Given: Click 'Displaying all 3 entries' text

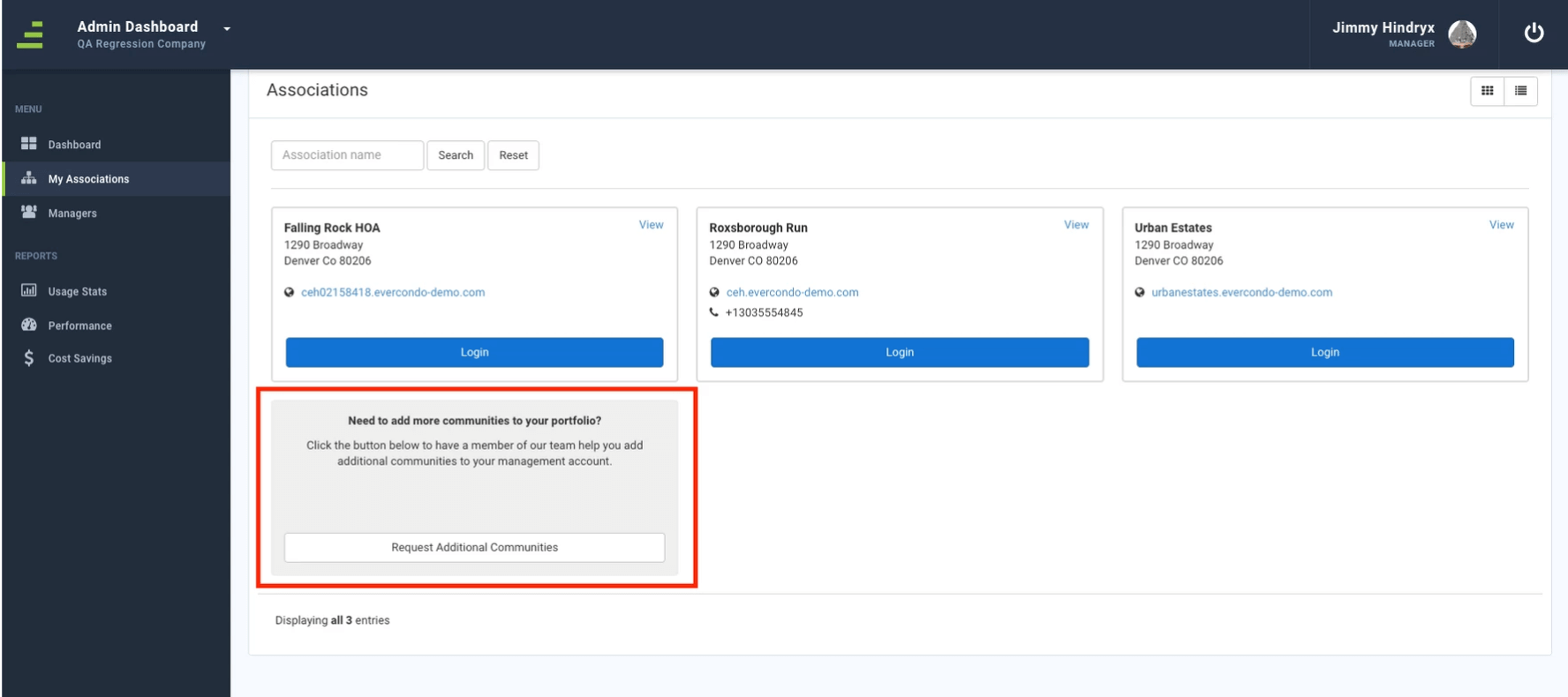Looking at the screenshot, I should pyautogui.click(x=332, y=620).
